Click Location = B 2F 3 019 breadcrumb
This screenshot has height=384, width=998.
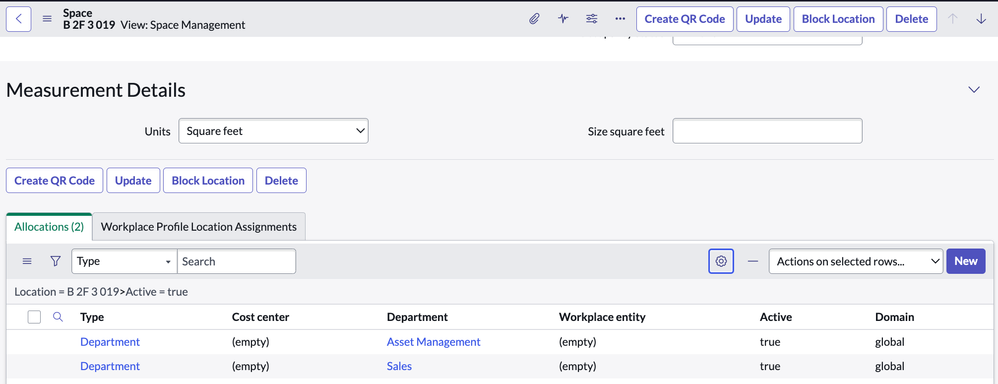point(66,292)
